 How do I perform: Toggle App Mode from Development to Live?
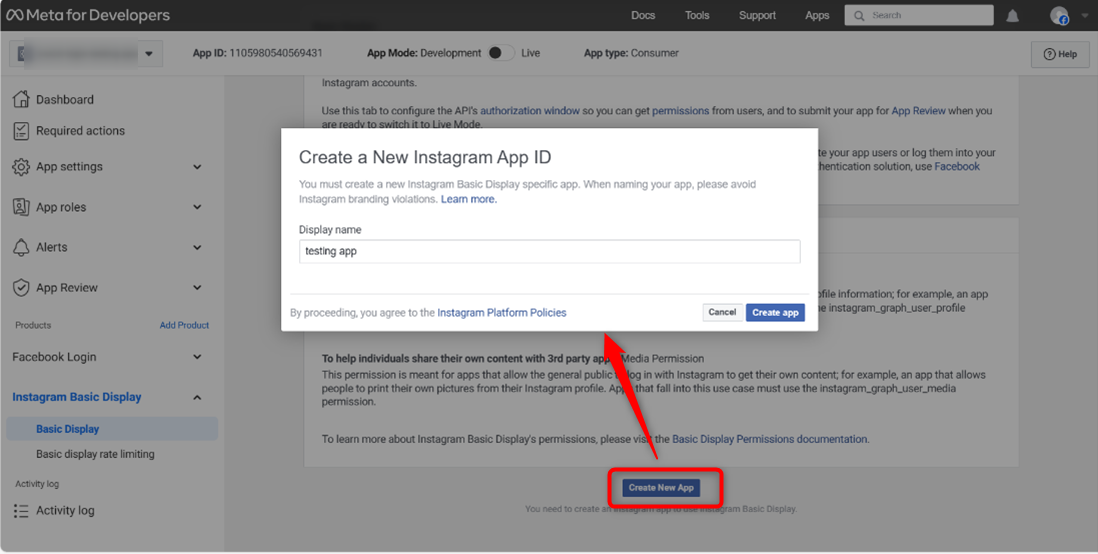pos(501,53)
